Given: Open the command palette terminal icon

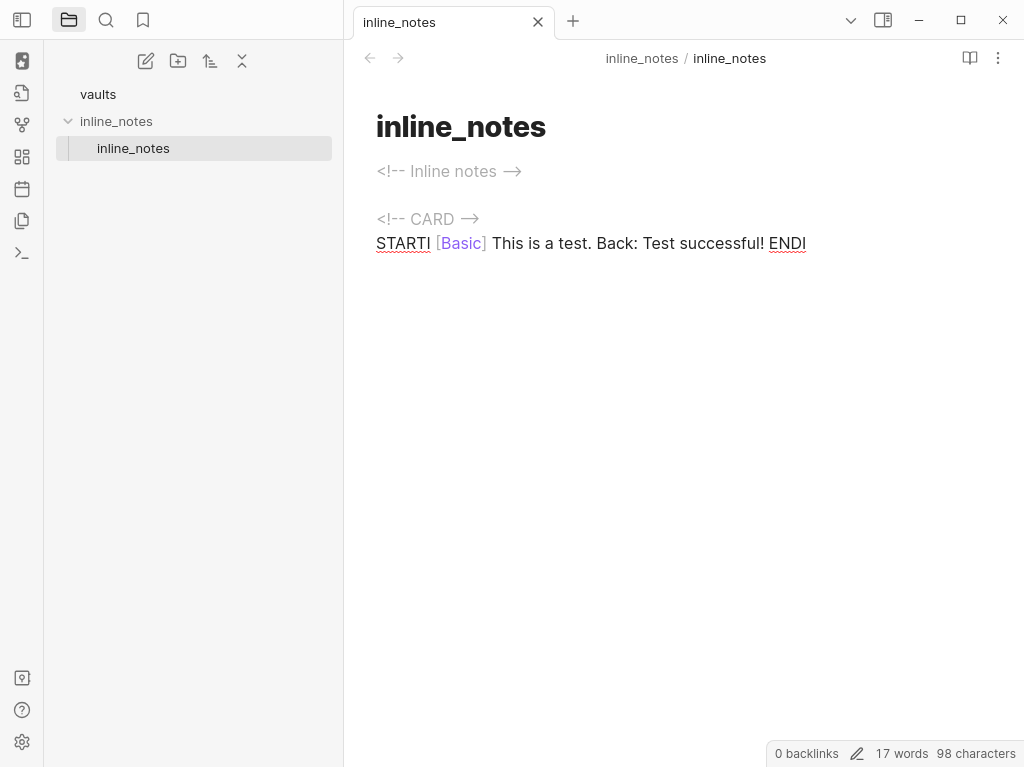Looking at the screenshot, I should click(x=22, y=253).
